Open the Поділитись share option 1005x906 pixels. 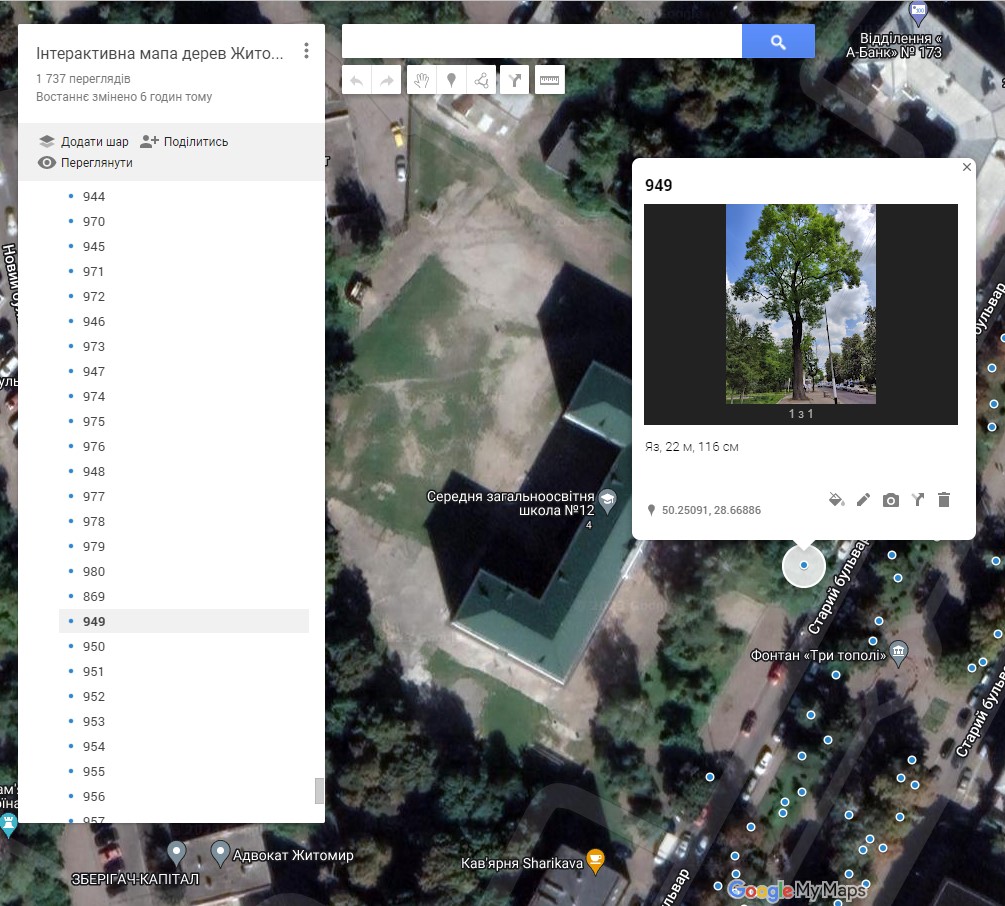tap(185, 141)
